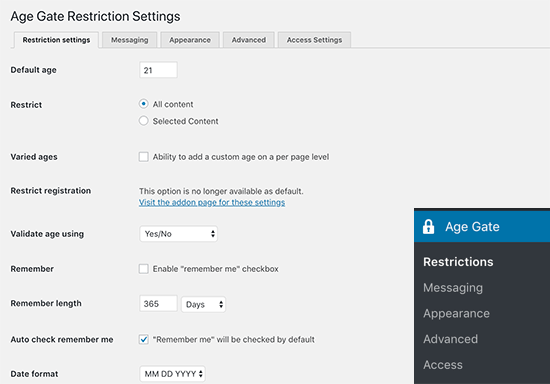This screenshot has width=550, height=384.
Task: Expand the Days unit dropdown
Action: tap(203, 304)
